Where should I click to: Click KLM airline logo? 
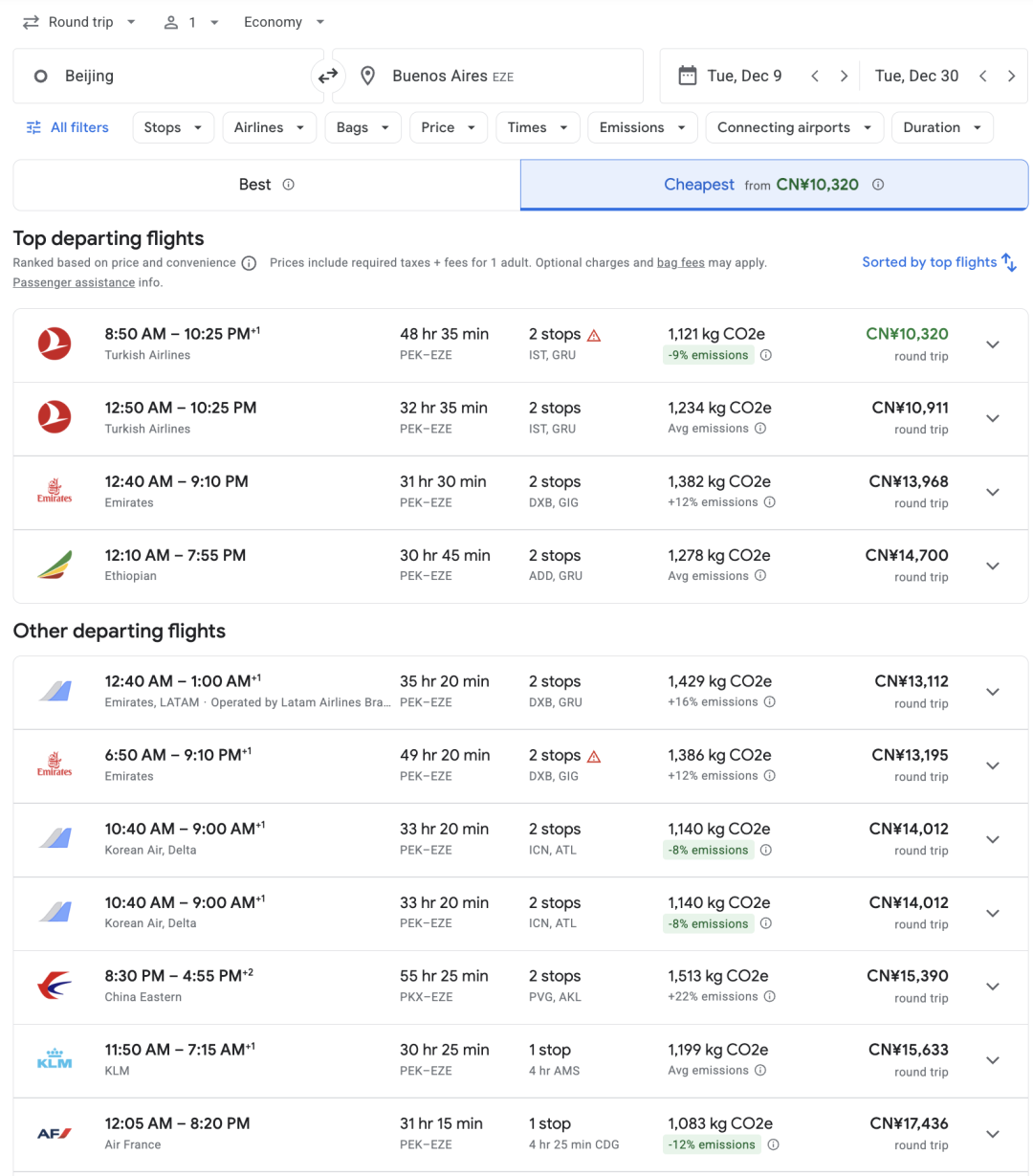click(x=55, y=1058)
